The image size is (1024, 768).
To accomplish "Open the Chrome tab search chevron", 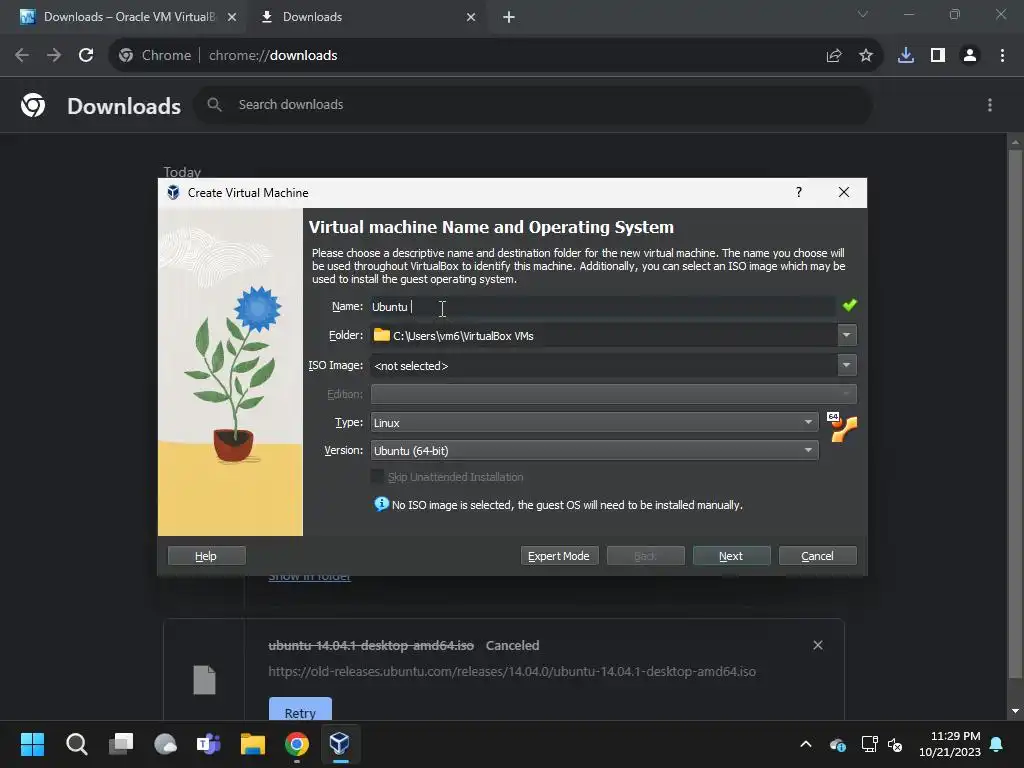I will [x=863, y=14].
